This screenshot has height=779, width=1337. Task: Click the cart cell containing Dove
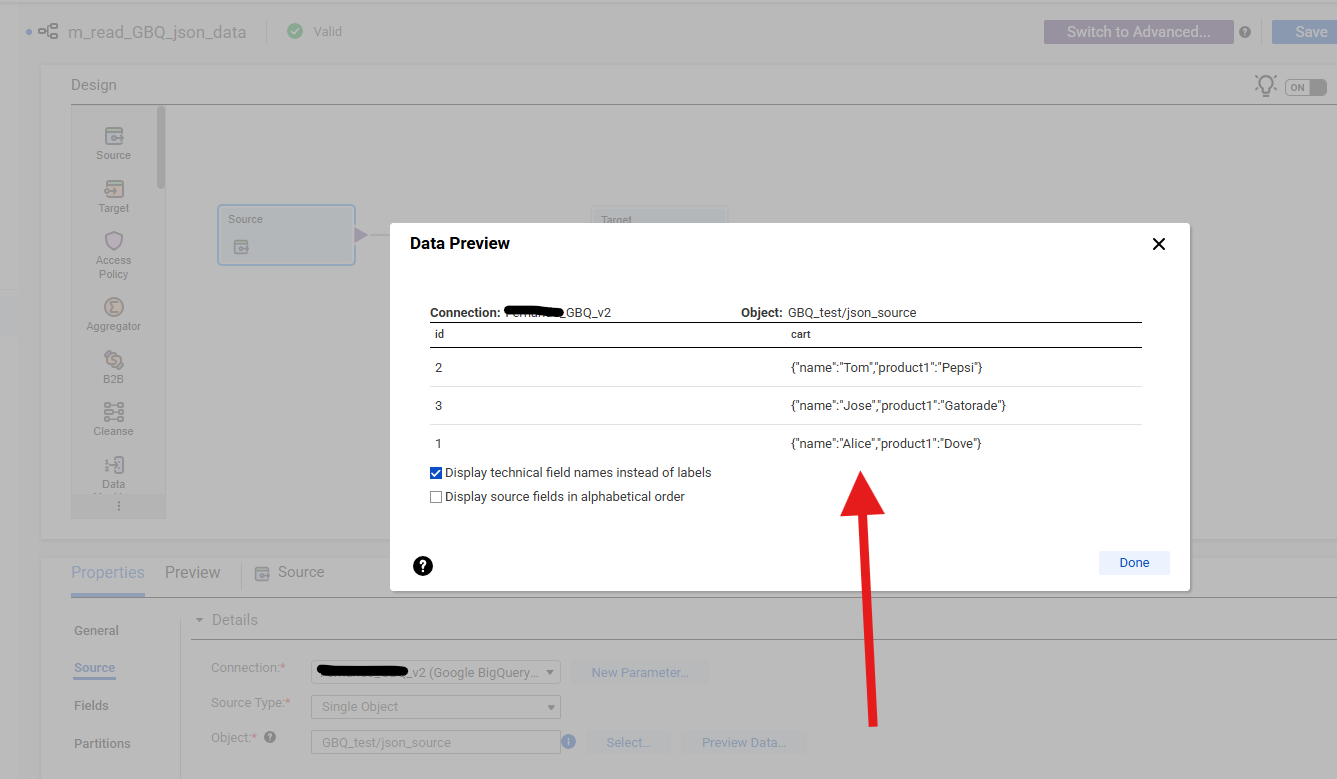pos(886,444)
